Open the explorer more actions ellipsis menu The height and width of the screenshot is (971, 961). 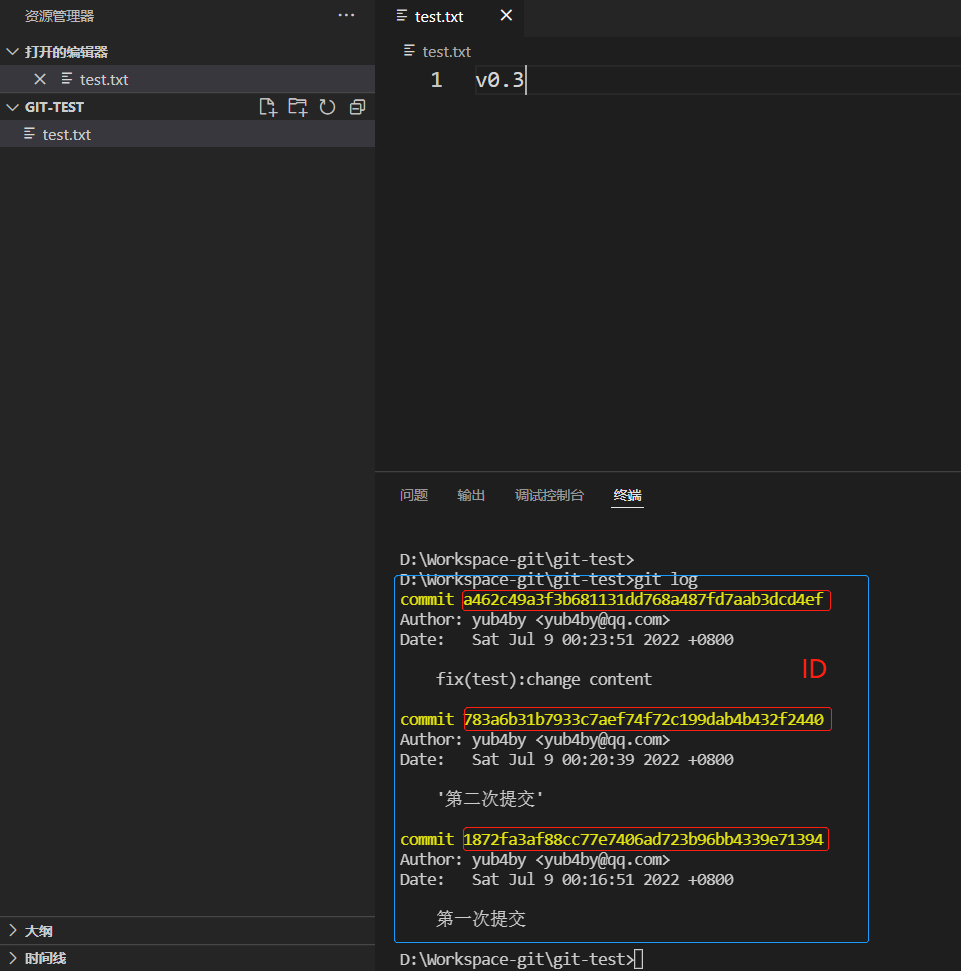click(x=346, y=15)
